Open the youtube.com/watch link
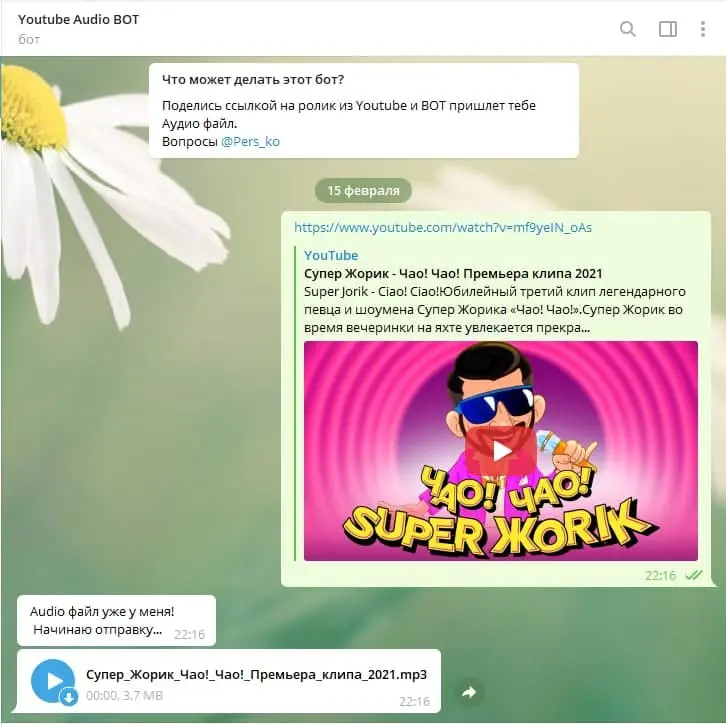The width and height of the screenshot is (726, 727). 443,227
